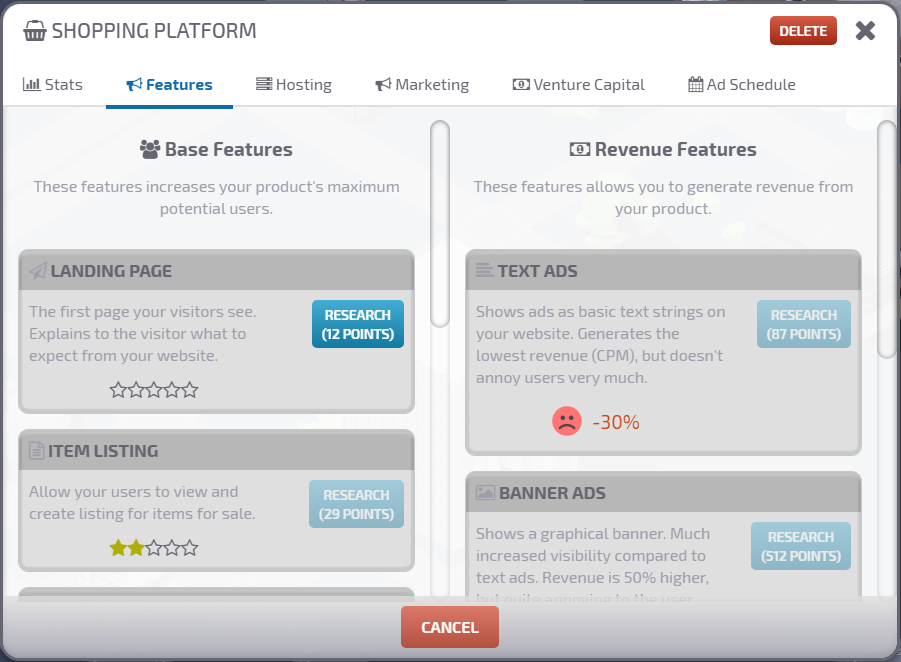Click the sad face icon under Text Ads

pyautogui.click(x=567, y=422)
